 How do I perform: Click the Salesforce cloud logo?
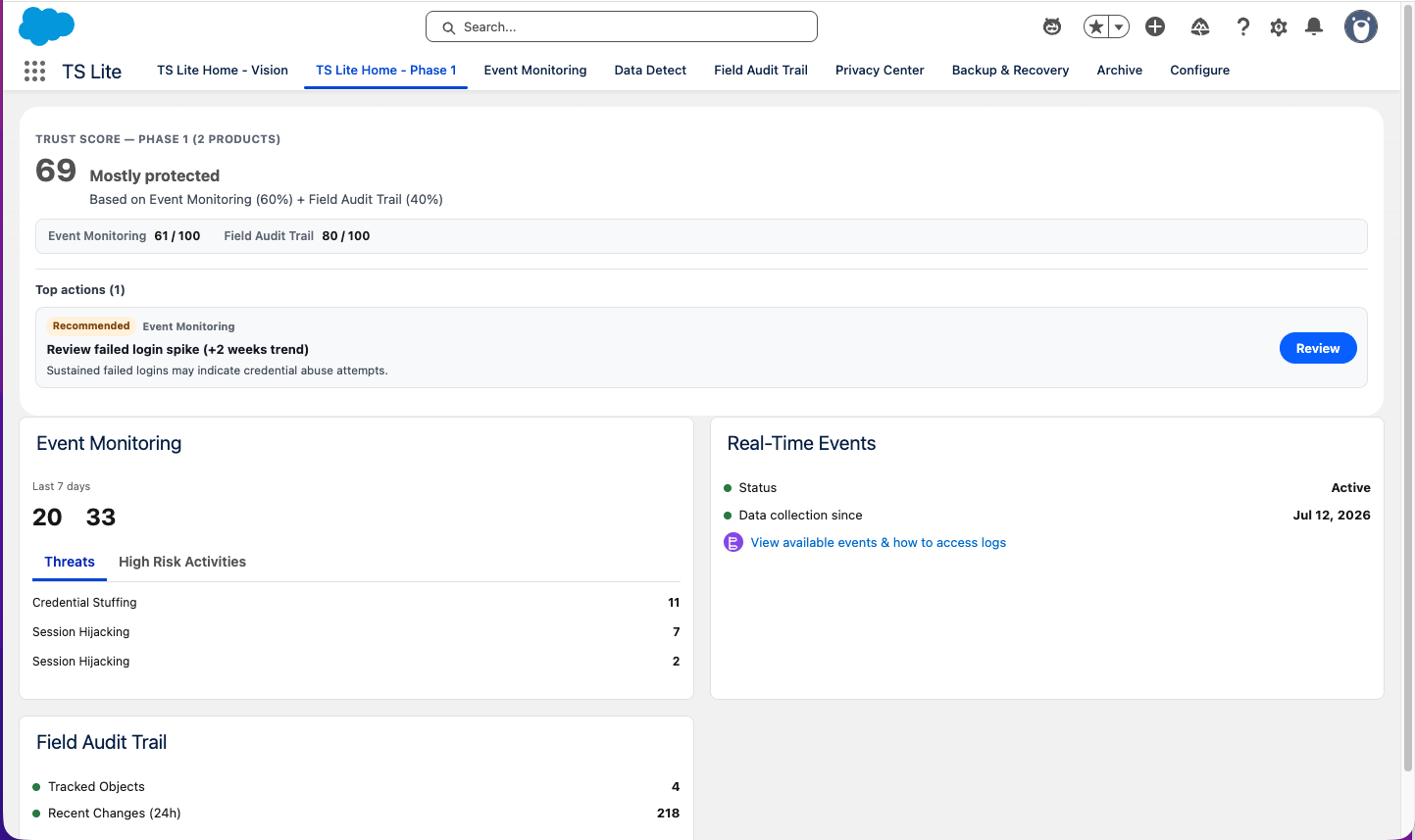(46, 26)
